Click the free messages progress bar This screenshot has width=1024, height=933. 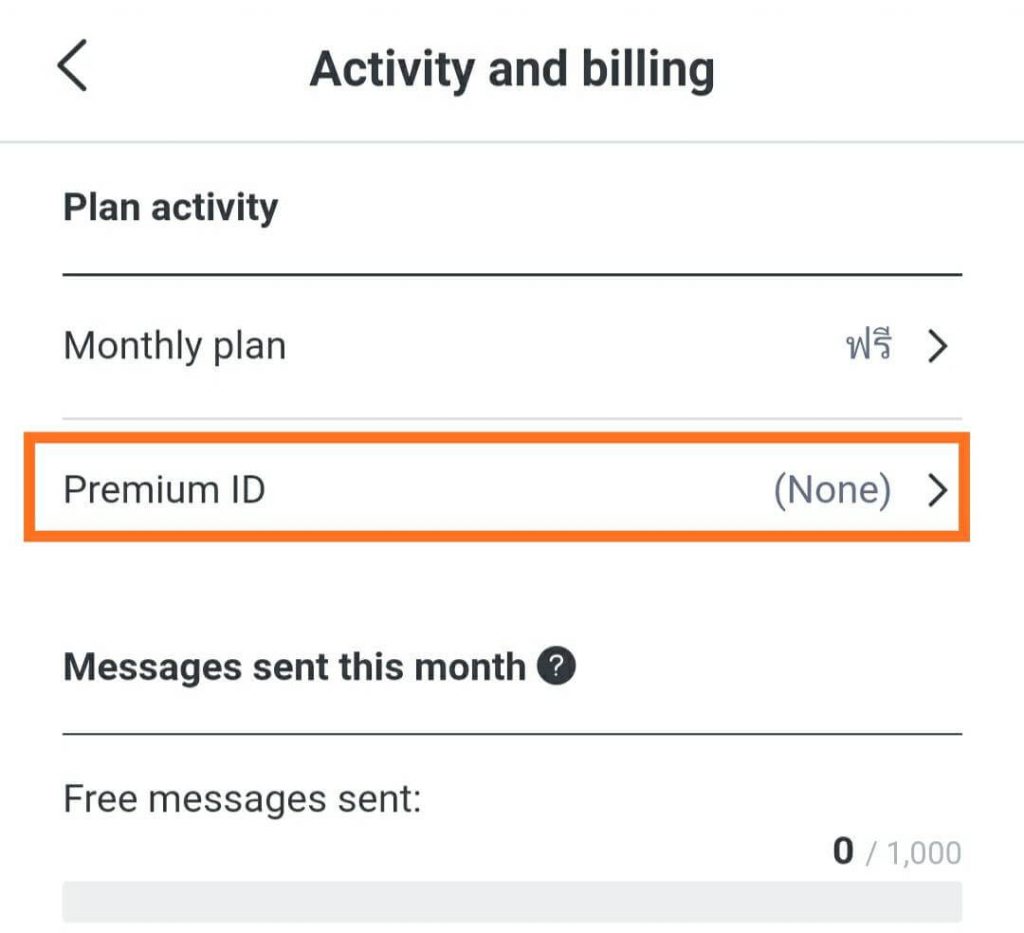click(512, 902)
